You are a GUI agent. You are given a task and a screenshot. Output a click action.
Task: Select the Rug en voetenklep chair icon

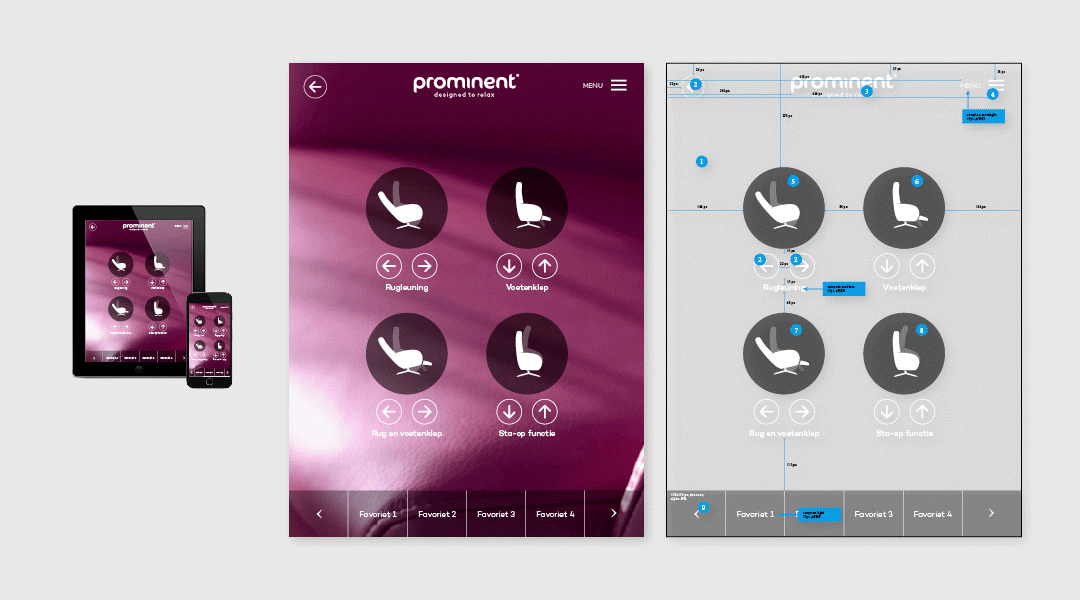tap(406, 354)
